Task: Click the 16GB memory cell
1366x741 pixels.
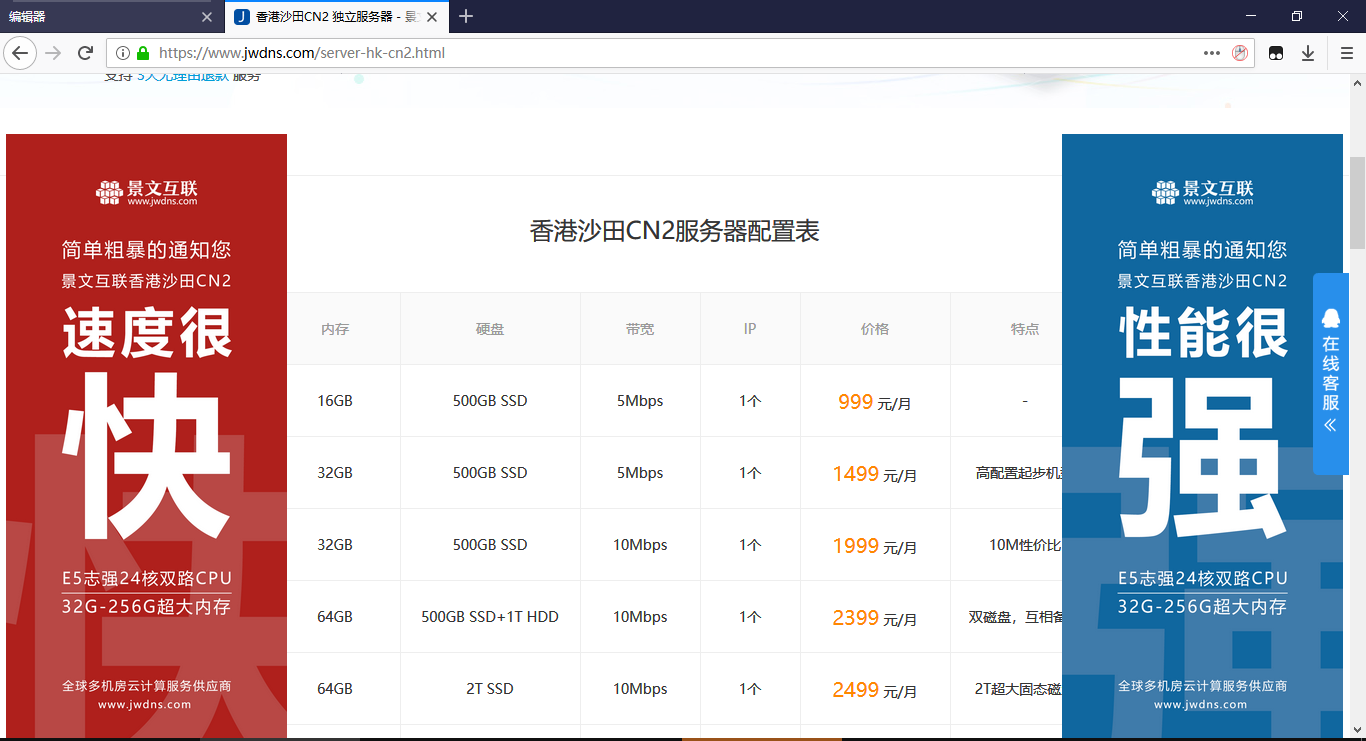Action: (x=335, y=401)
